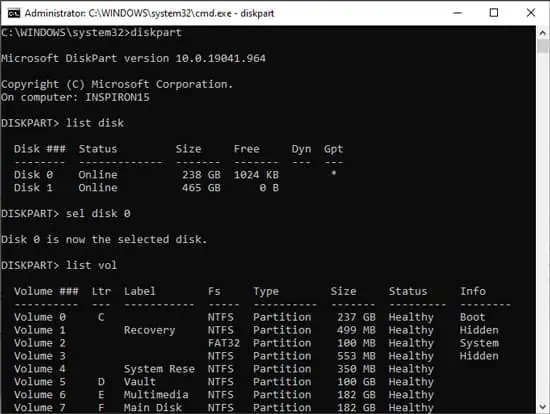Click the 'DISKPART> list disk' command line

coord(62,123)
